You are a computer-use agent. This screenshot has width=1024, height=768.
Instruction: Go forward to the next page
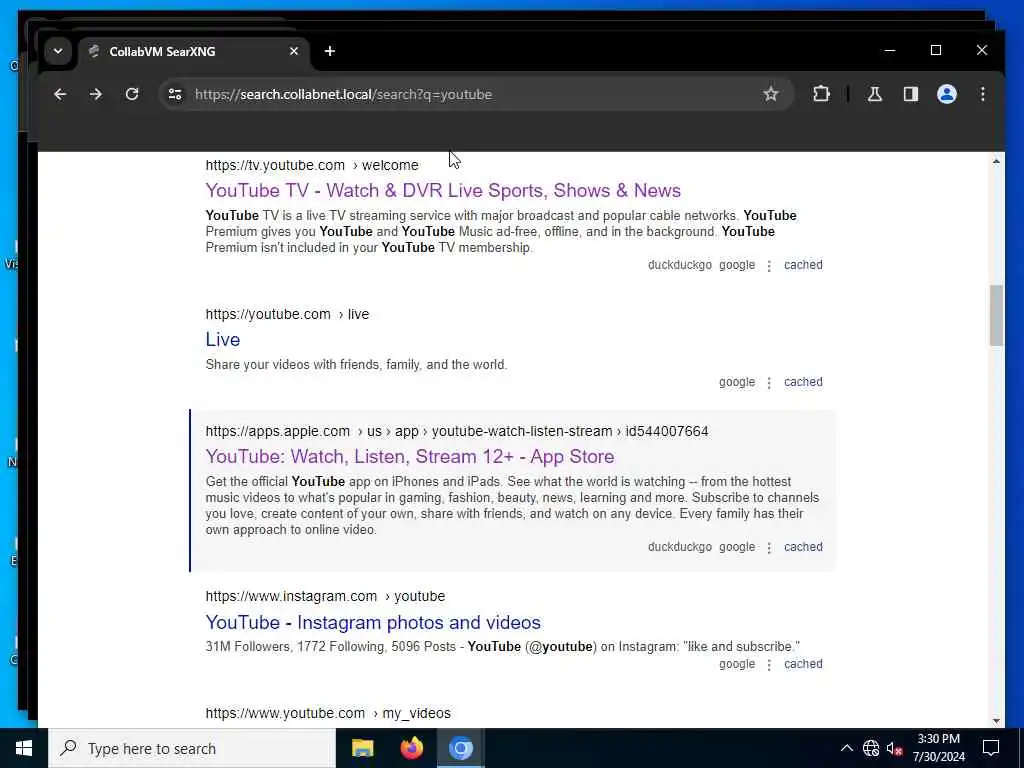coord(96,94)
